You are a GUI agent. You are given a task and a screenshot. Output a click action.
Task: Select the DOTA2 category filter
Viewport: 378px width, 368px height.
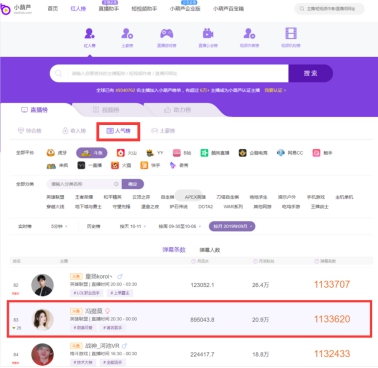pos(205,207)
